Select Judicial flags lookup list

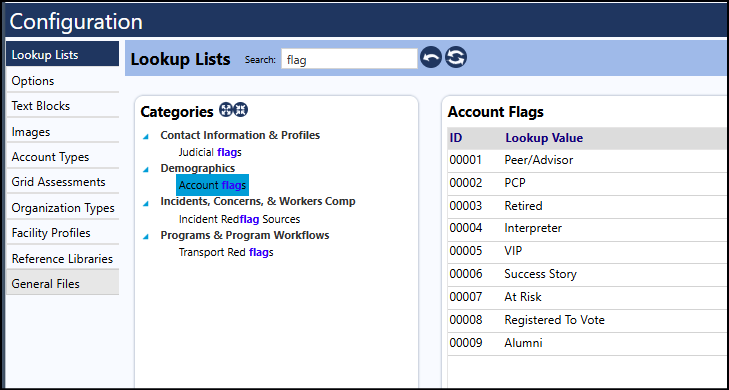coord(210,152)
